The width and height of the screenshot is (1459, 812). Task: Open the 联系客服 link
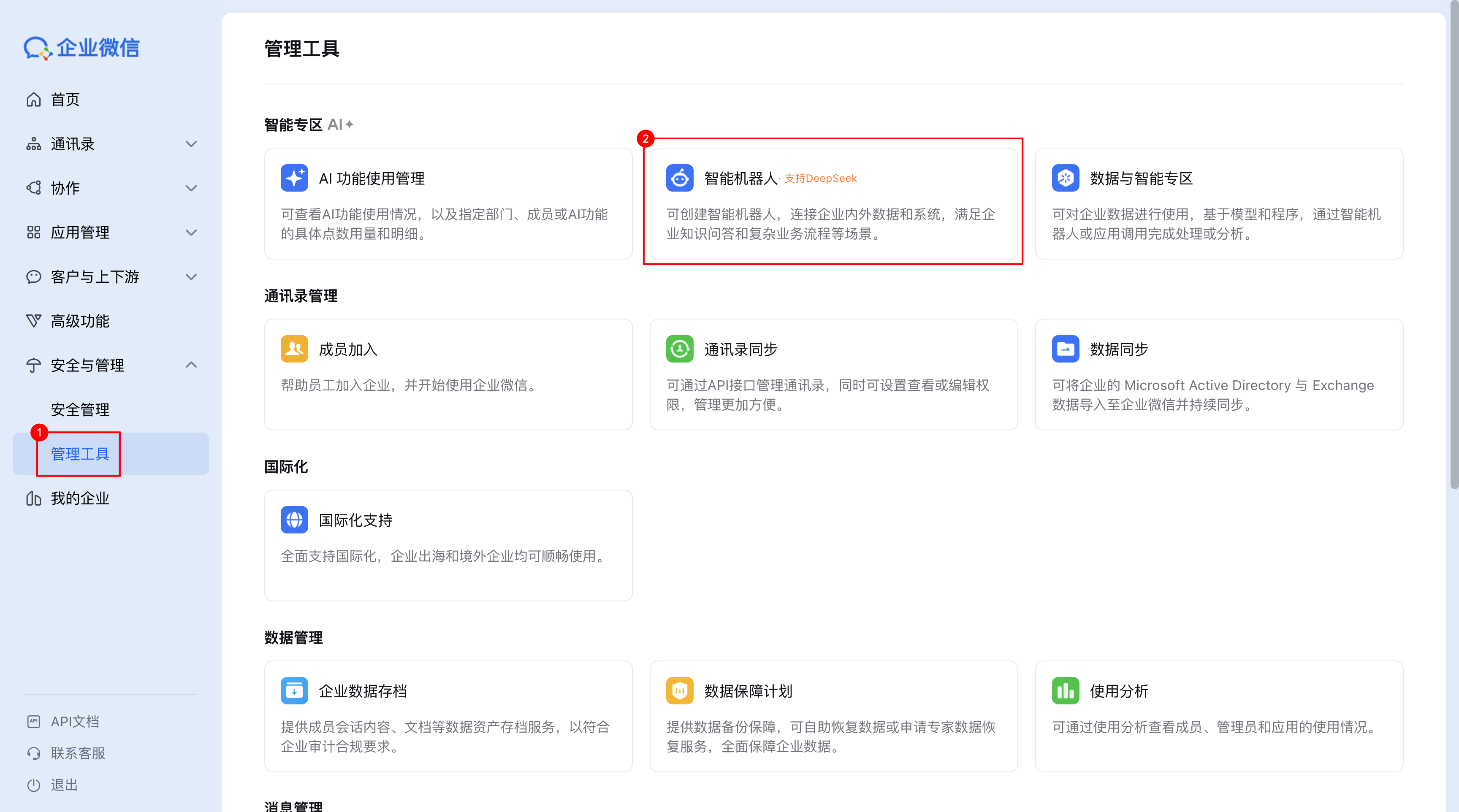(x=78, y=753)
